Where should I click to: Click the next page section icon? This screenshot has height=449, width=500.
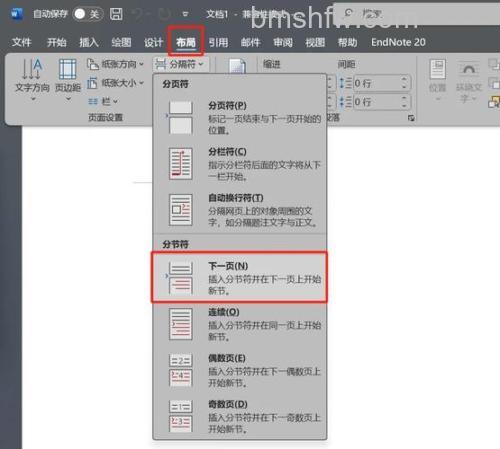tap(181, 278)
